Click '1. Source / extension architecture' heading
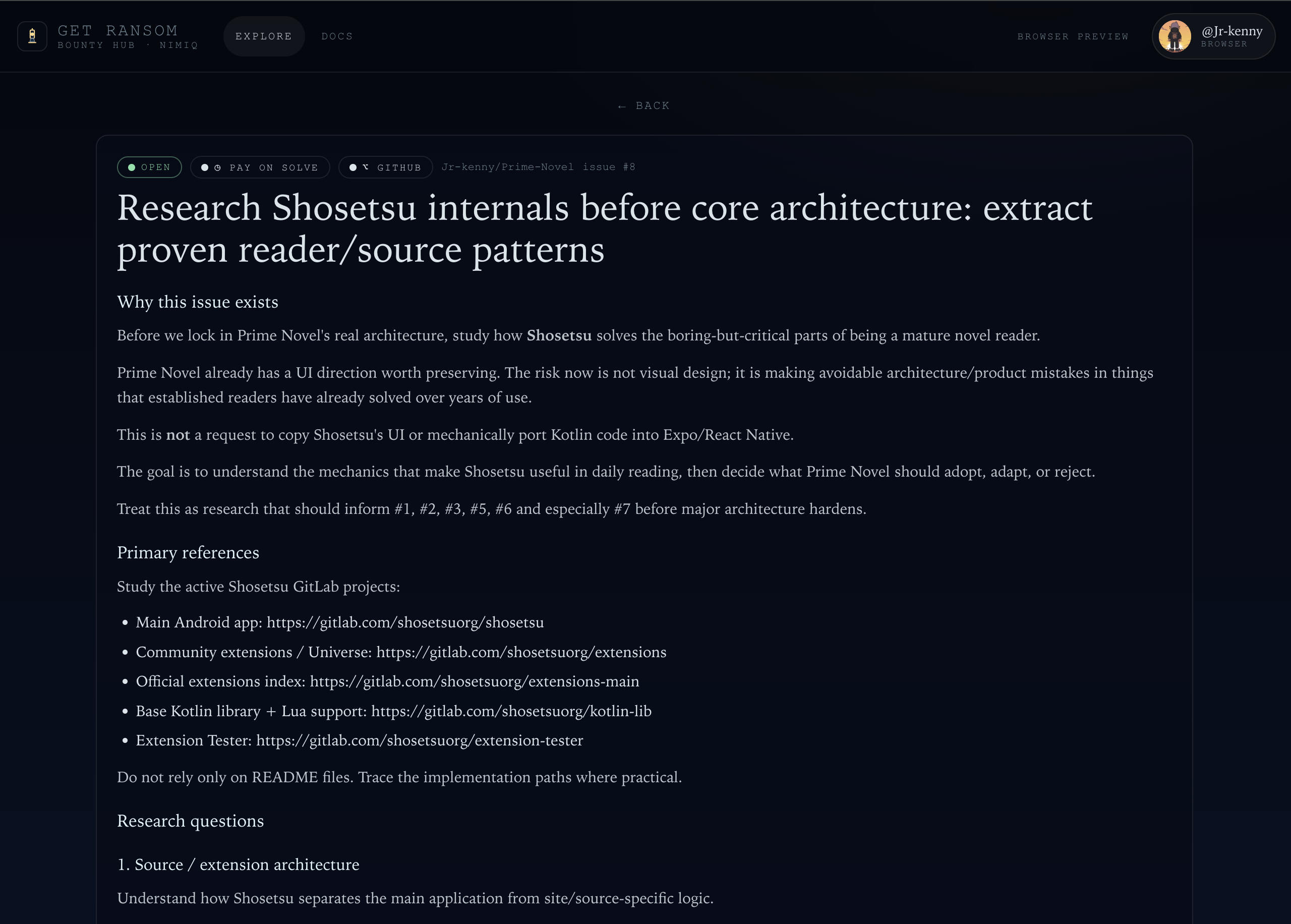The height and width of the screenshot is (924, 1291). click(x=238, y=864)
